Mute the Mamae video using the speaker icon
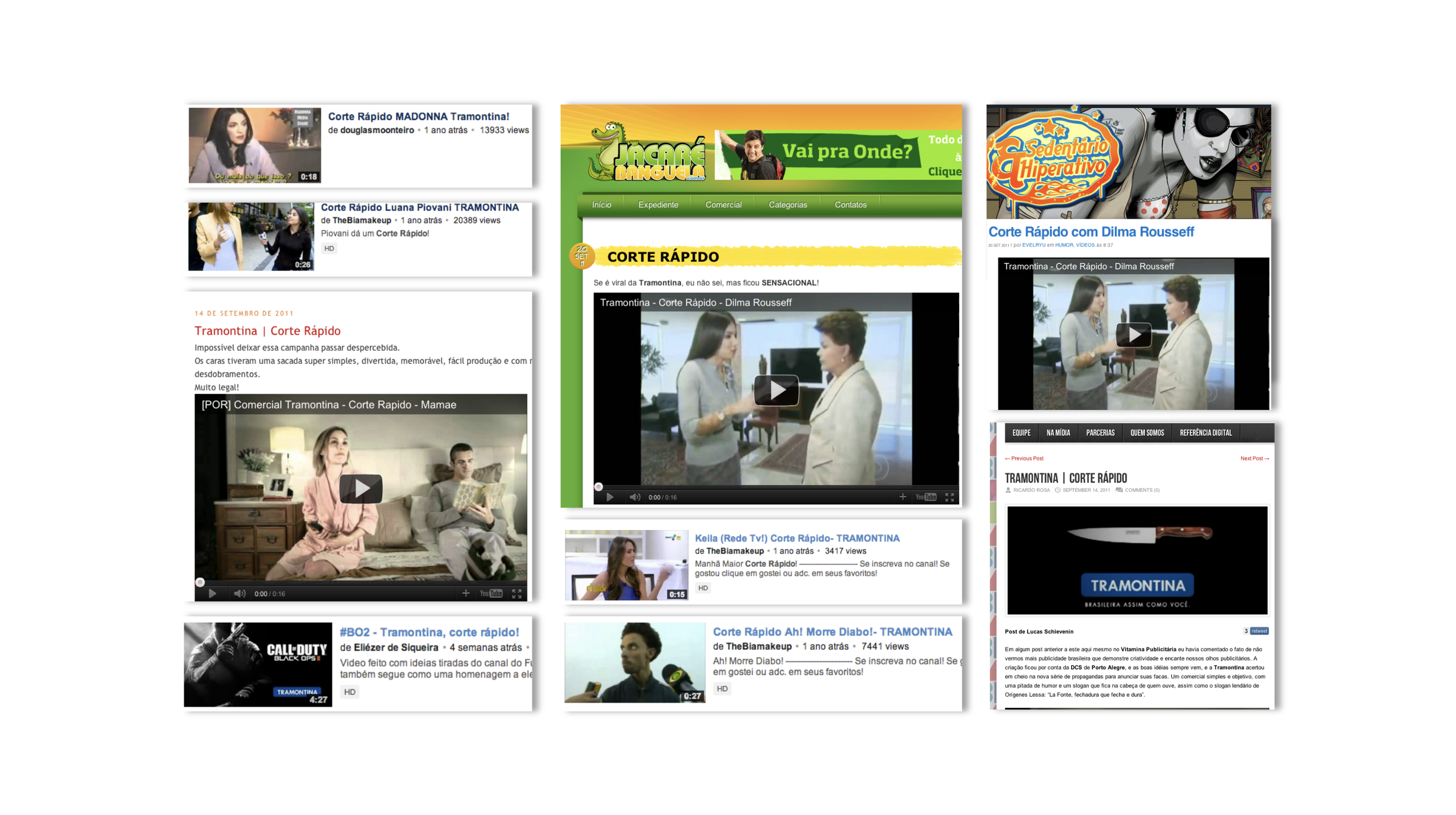Image resolution: width=1456 pixels, height=815 pixels. [239, 594]
